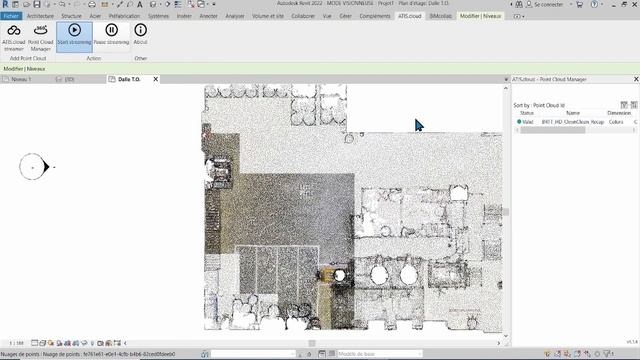Open the ATIS.cloud streamer tool
This screenshot has height=360, width=640.
(x=14, y=38)
